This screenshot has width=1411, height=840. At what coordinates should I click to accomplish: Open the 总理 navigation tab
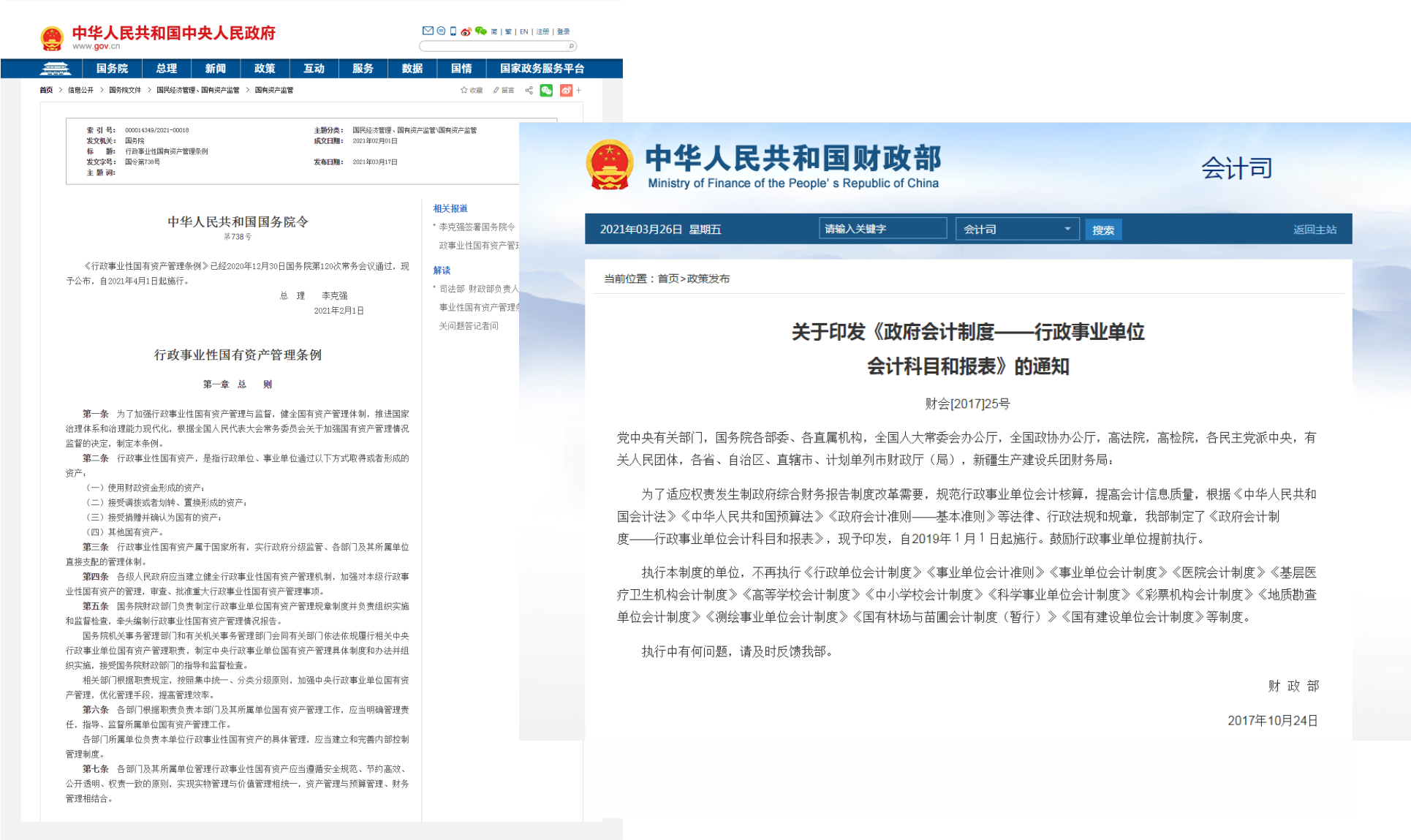point(166,69)
